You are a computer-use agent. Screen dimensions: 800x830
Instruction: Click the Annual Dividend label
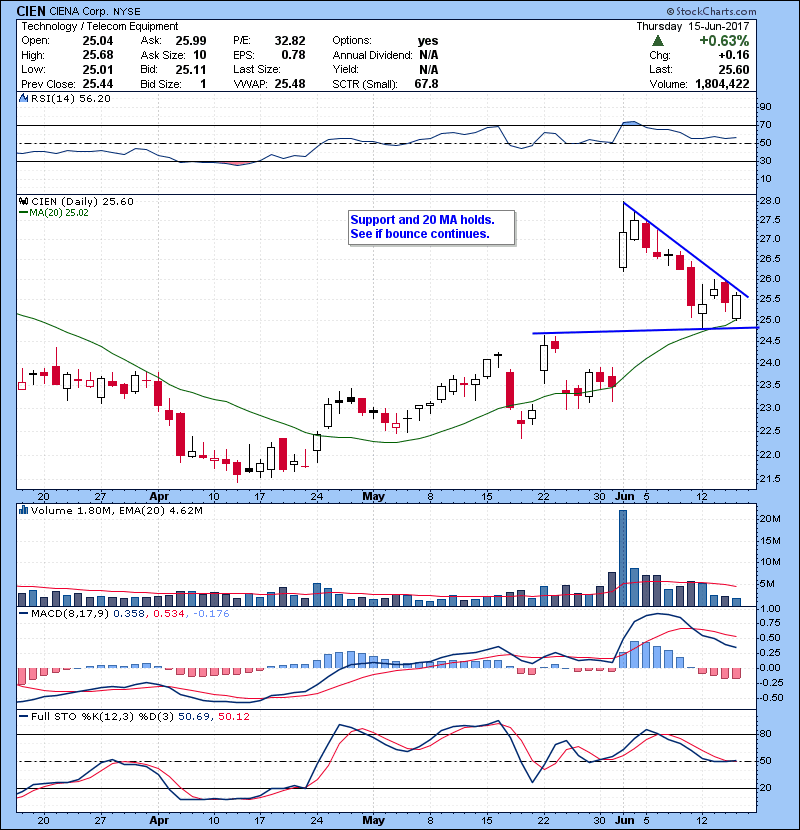tap(372, 55)
